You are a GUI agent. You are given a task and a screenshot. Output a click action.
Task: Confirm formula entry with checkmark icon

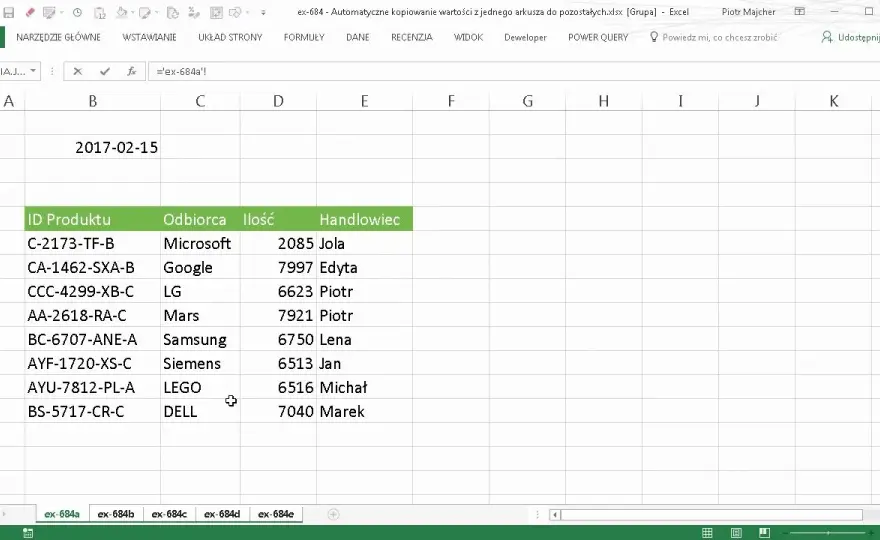click(104, 71)
